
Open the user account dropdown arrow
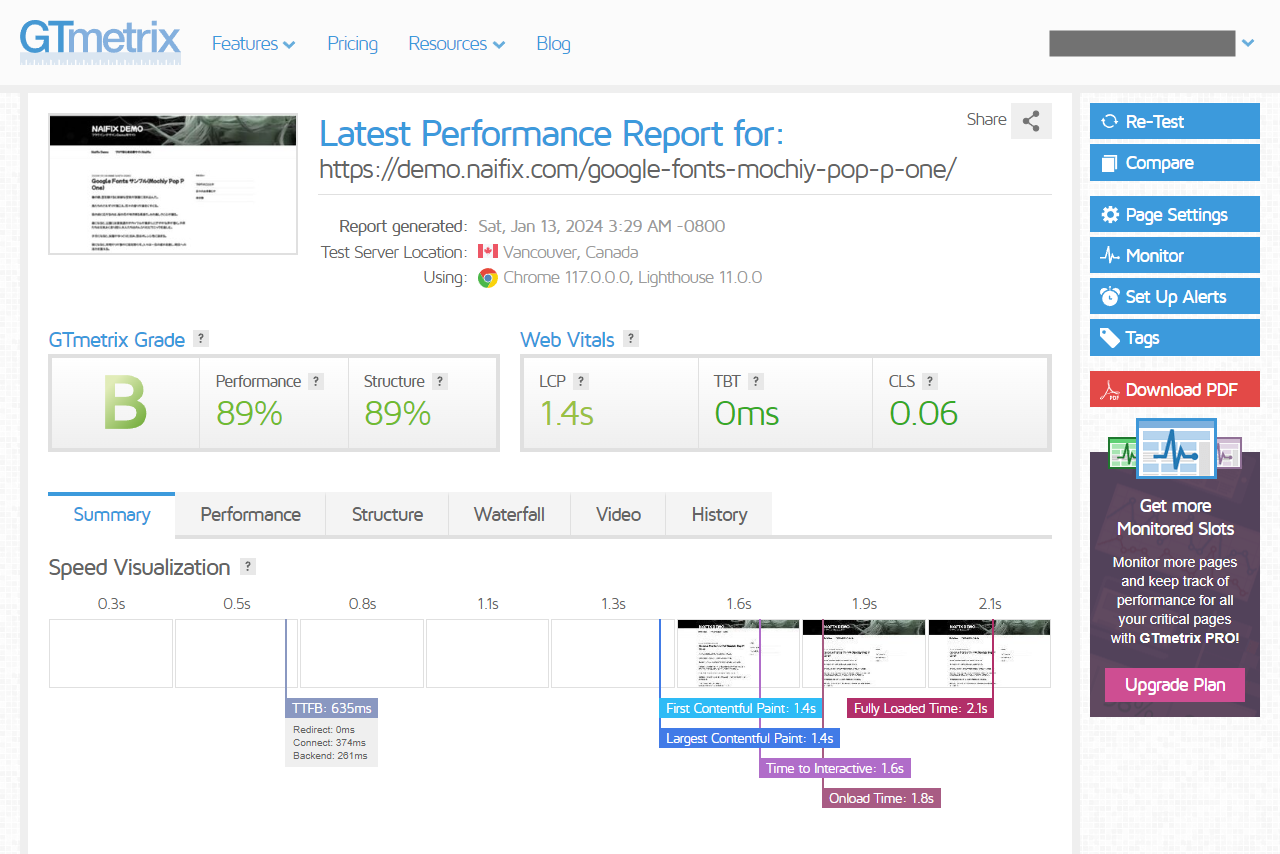tap(1248, 43)
